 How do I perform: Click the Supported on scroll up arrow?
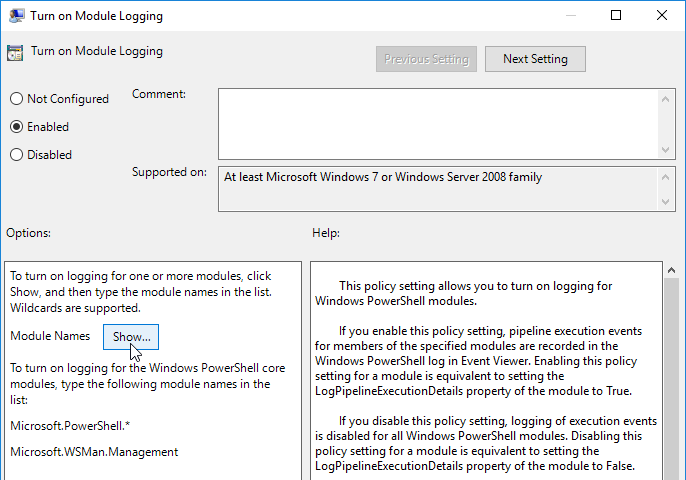tap(666, 175)
